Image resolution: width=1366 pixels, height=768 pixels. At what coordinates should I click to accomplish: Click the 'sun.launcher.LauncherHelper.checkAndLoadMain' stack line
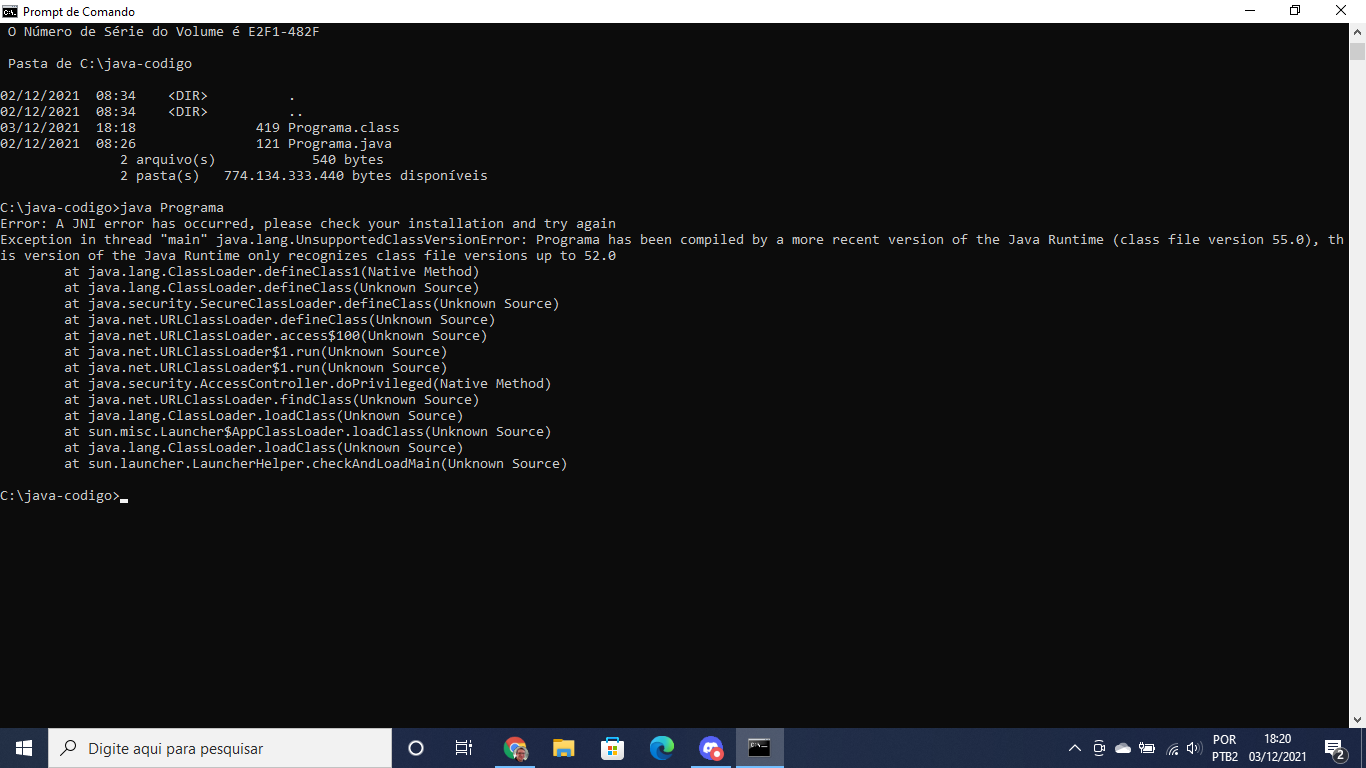click(x=316, y=464)
